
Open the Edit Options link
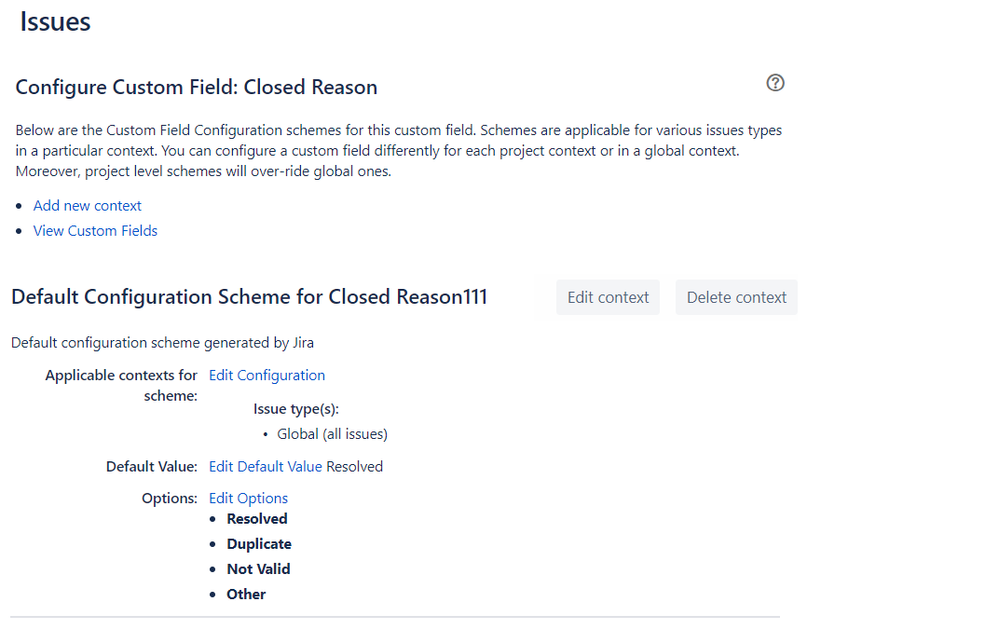(x=248, y=498)
